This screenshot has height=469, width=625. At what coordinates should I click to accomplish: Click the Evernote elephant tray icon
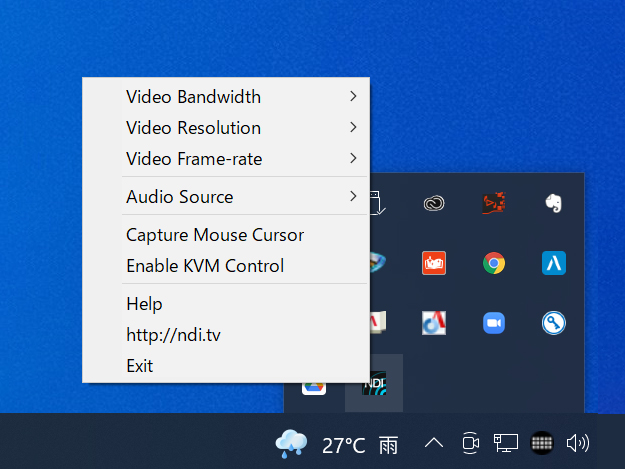553,203
